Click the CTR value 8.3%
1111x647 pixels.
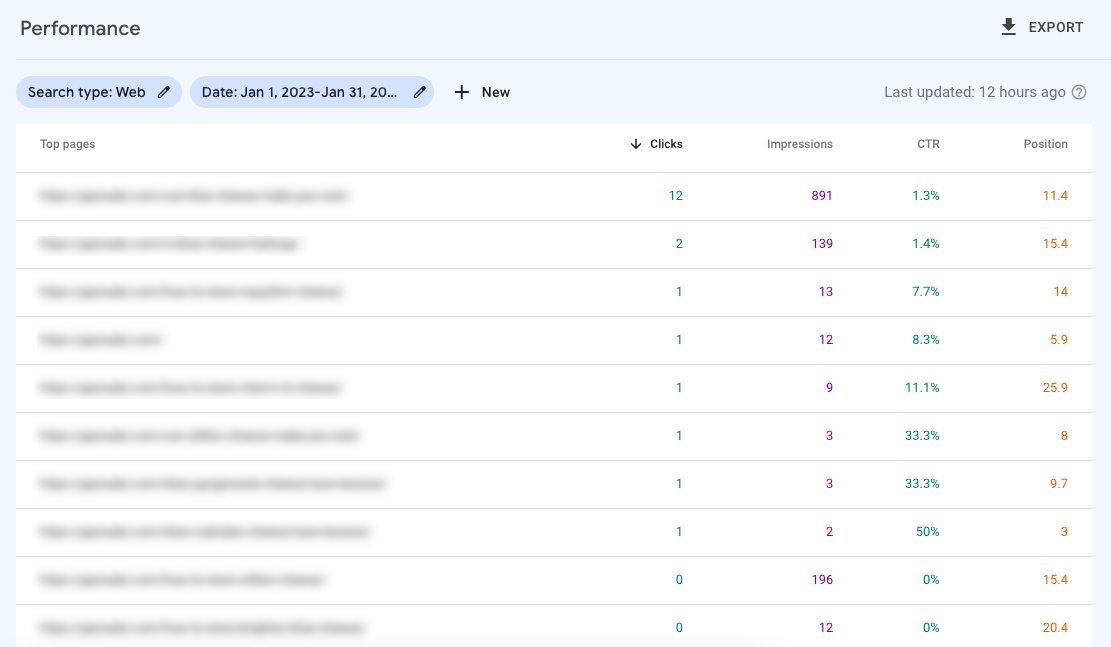click(x=925, y=339)
